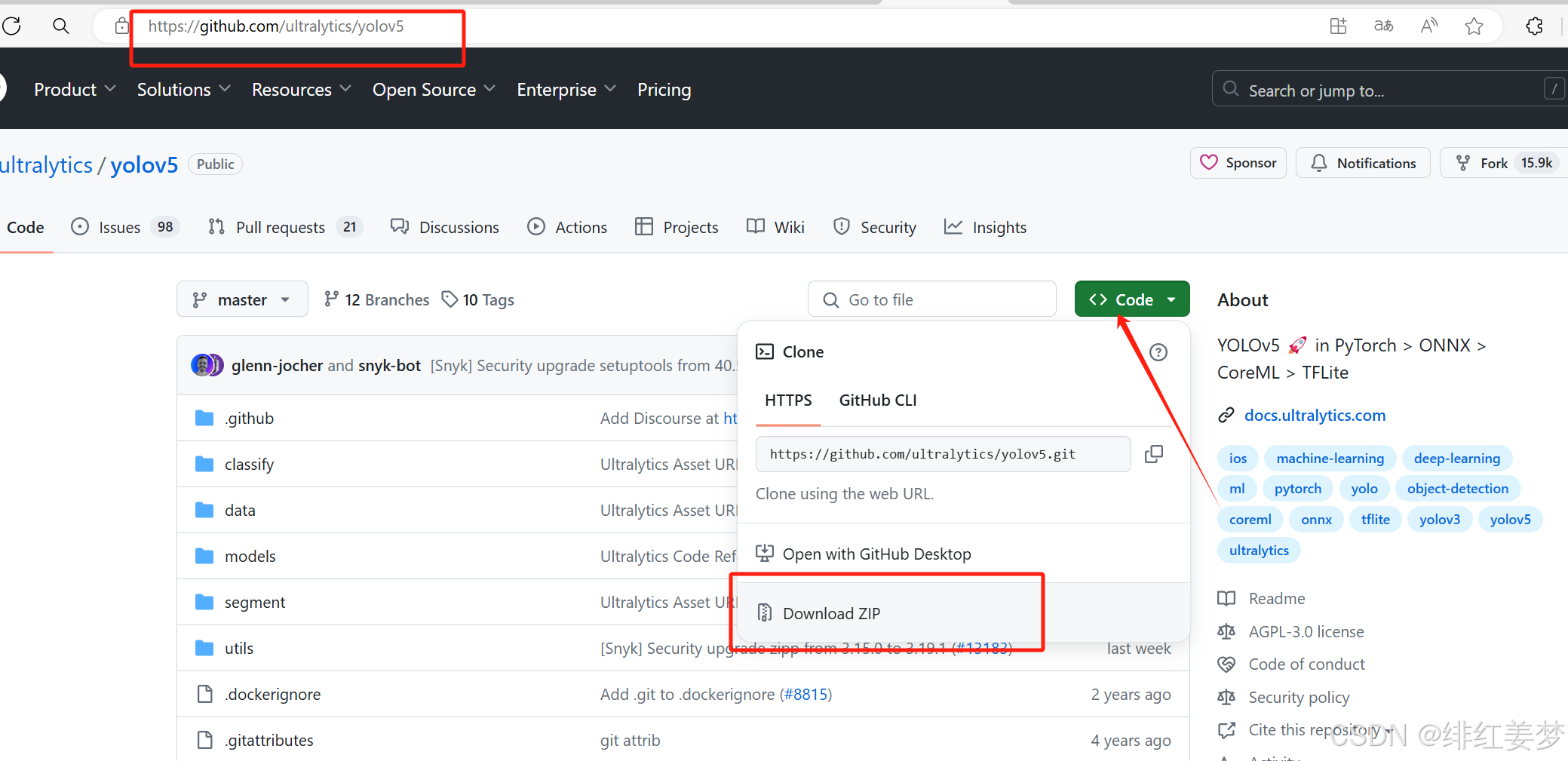
Task: Click the link icon beside docs.ultralytics.com
Action: click(x=1226, y=415)
